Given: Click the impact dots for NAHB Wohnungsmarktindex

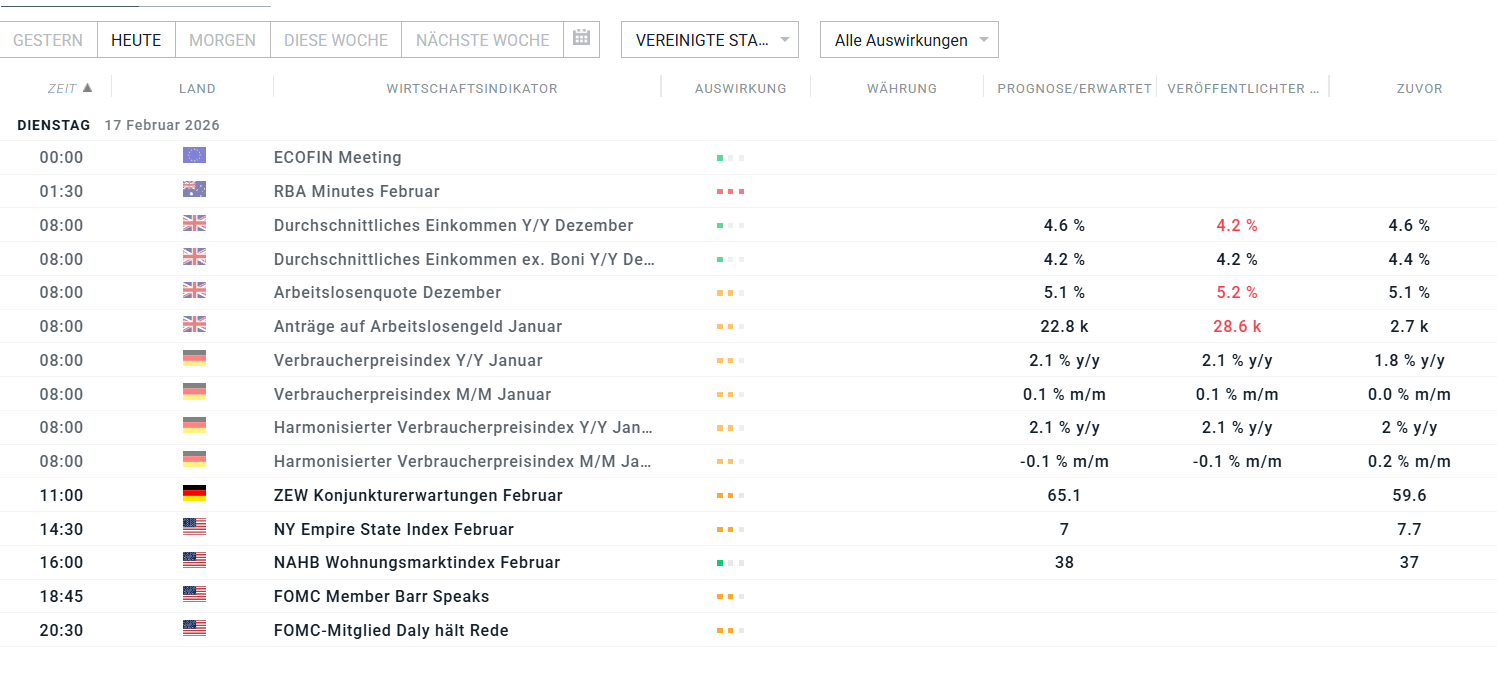Looking at the screenshot, I should 730,563.
